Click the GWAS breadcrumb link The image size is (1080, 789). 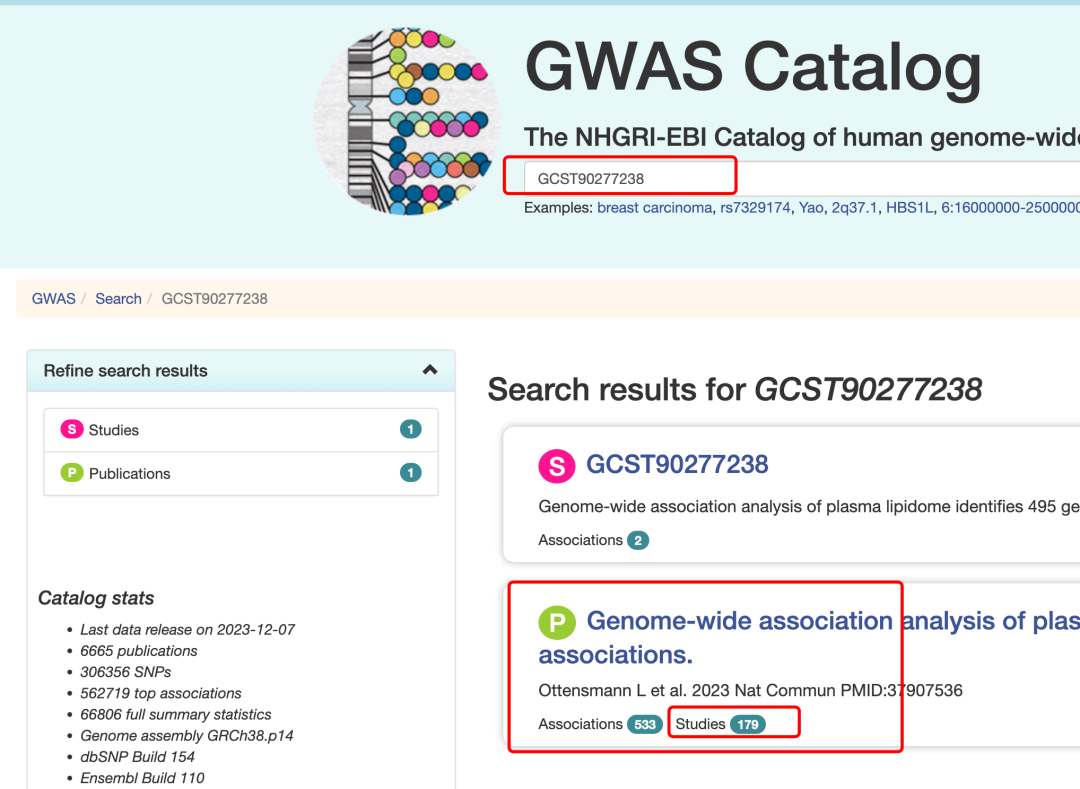click(53, 298)
